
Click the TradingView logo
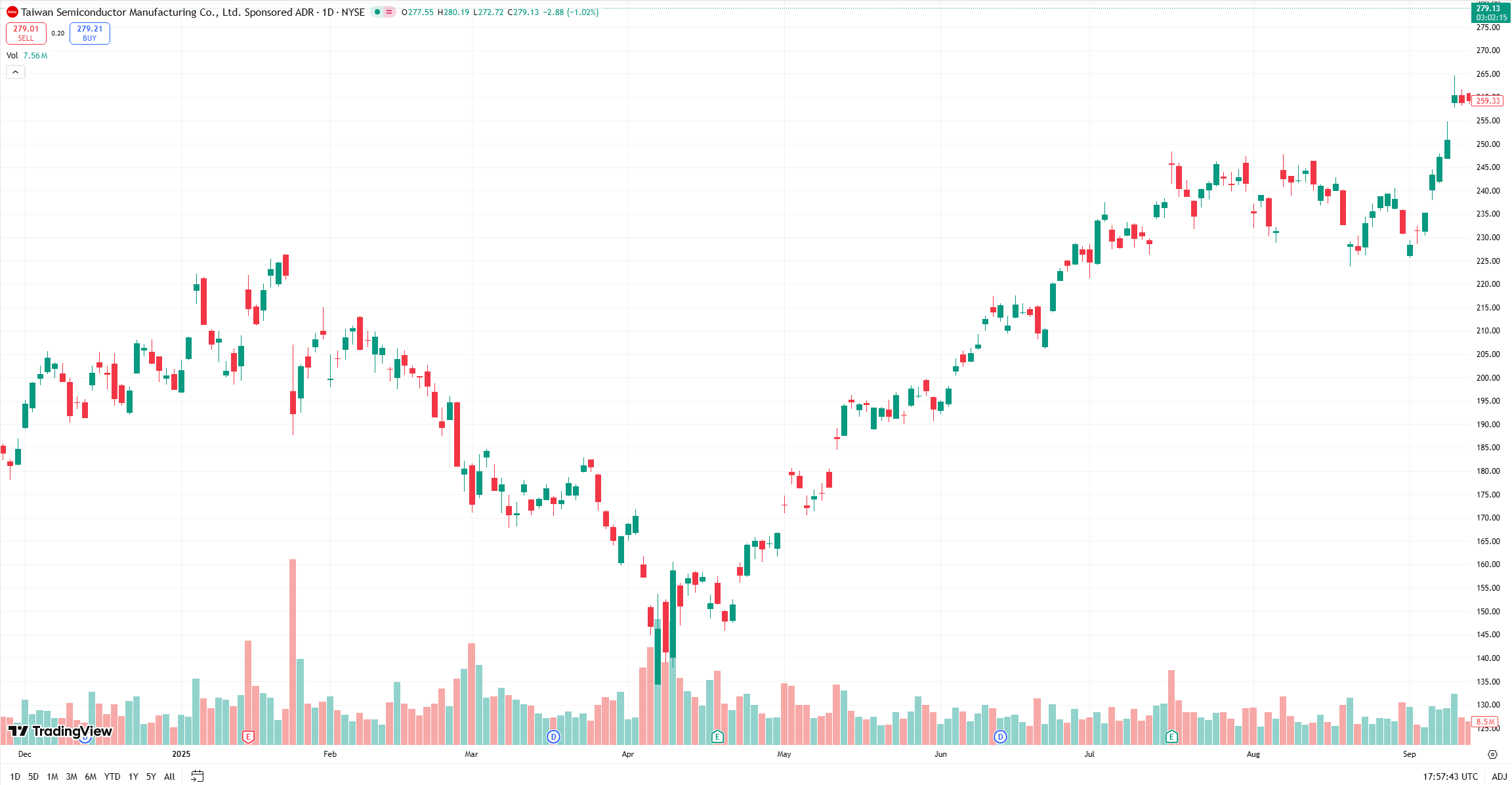(x=60, y=731)
